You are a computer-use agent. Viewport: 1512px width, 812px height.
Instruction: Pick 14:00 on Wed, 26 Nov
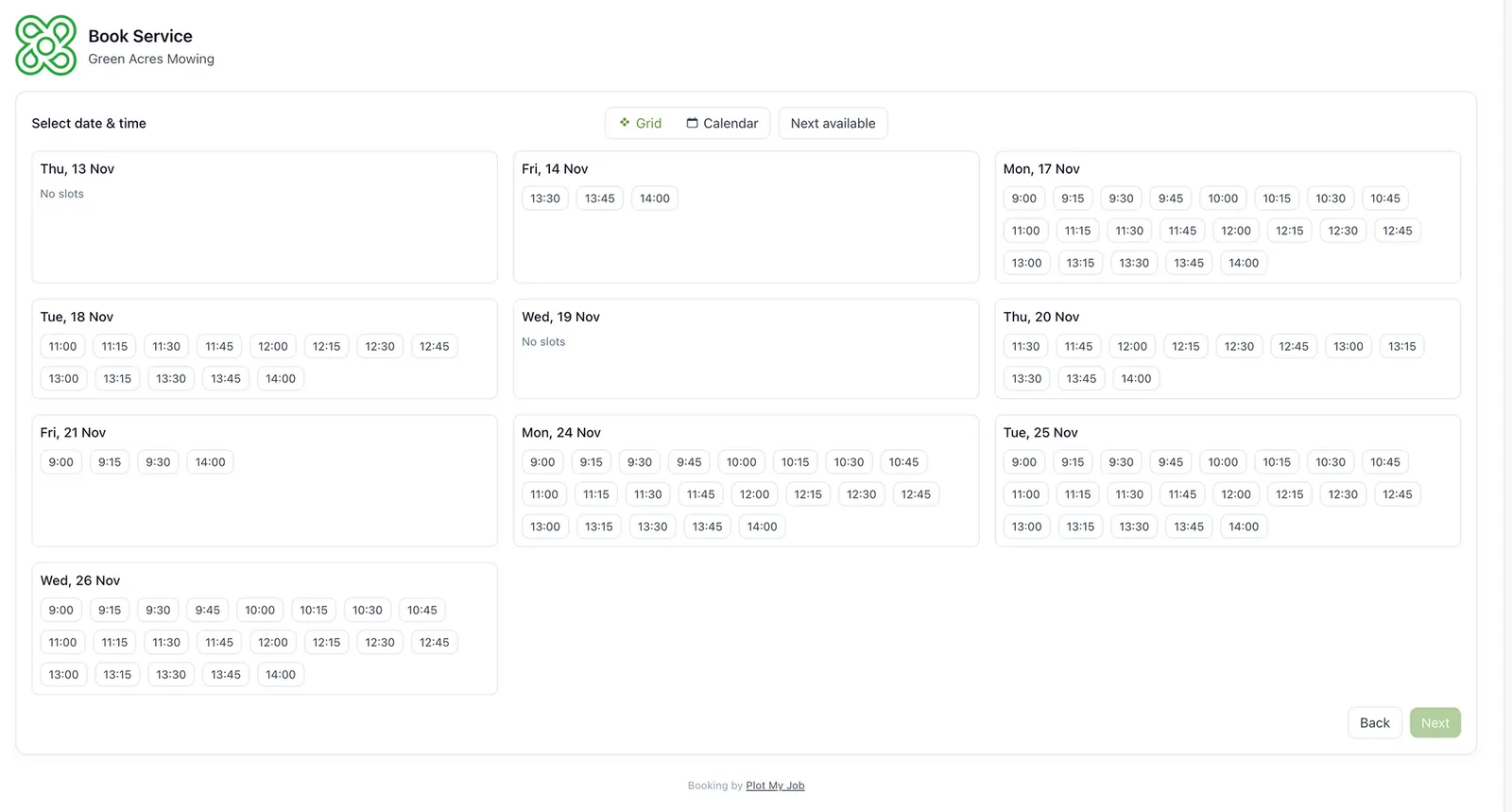pos(281,675)
